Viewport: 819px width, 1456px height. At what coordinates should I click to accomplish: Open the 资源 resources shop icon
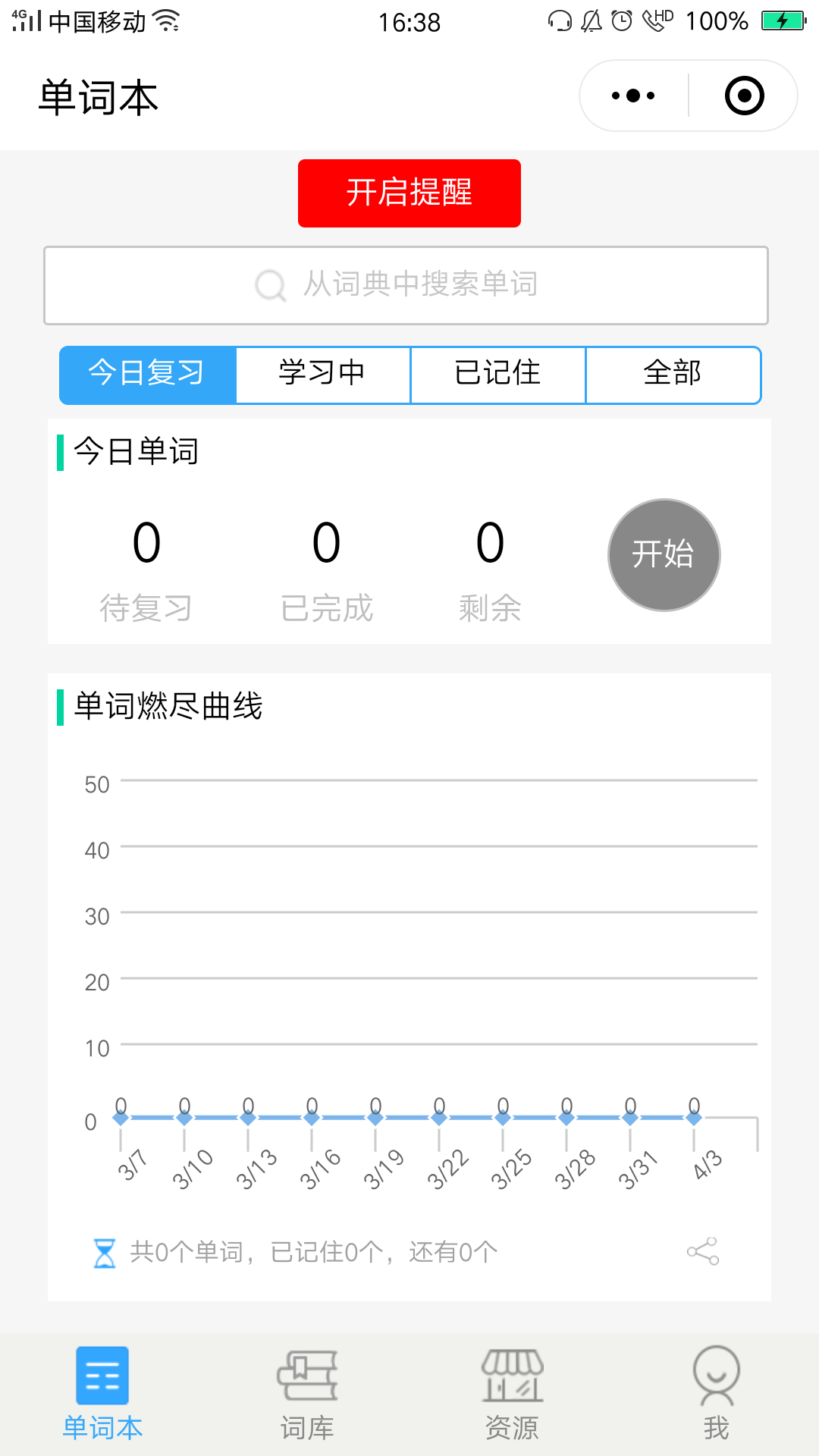click(513, 1375)
